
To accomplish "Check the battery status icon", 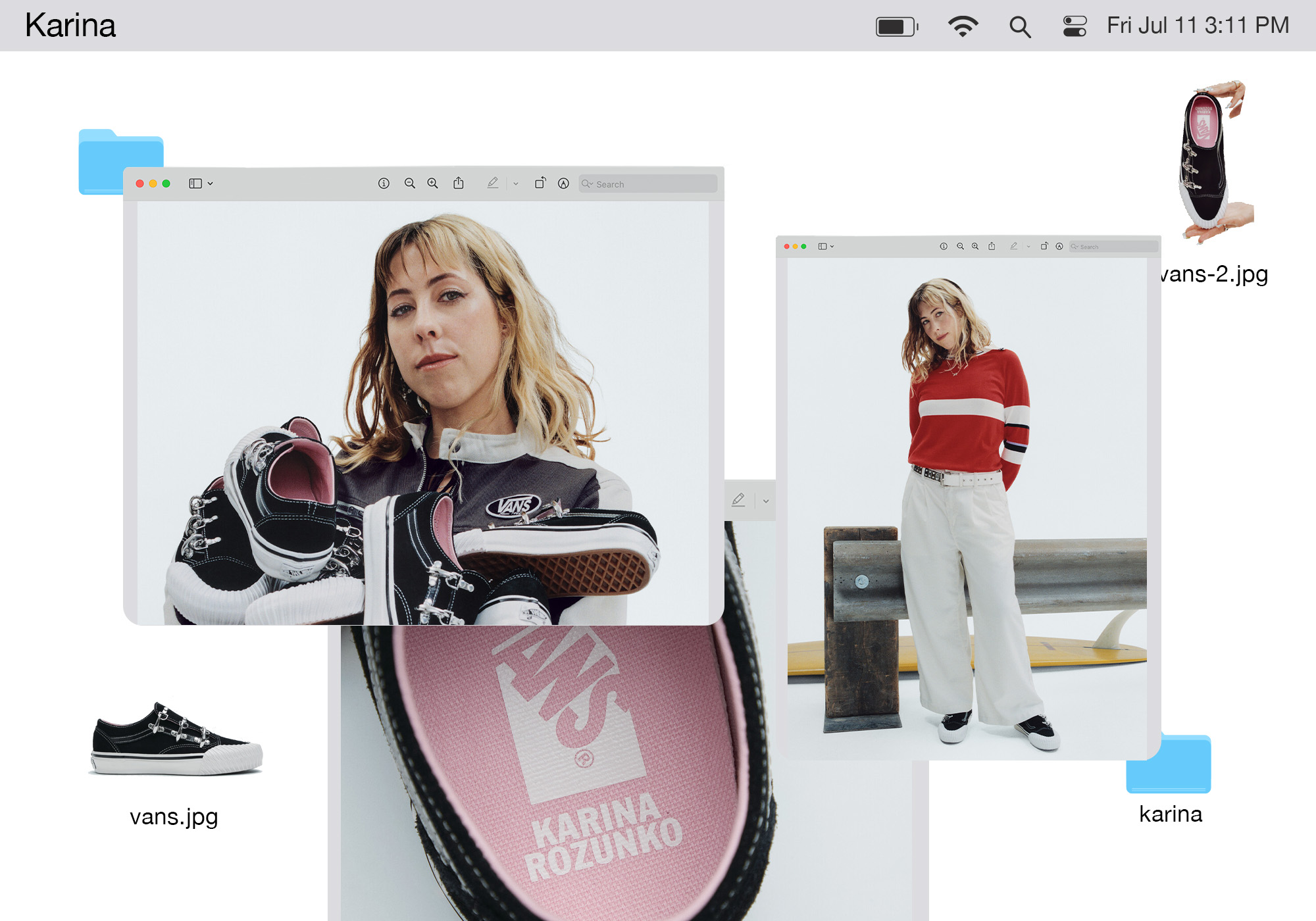I will coord(897,26).
